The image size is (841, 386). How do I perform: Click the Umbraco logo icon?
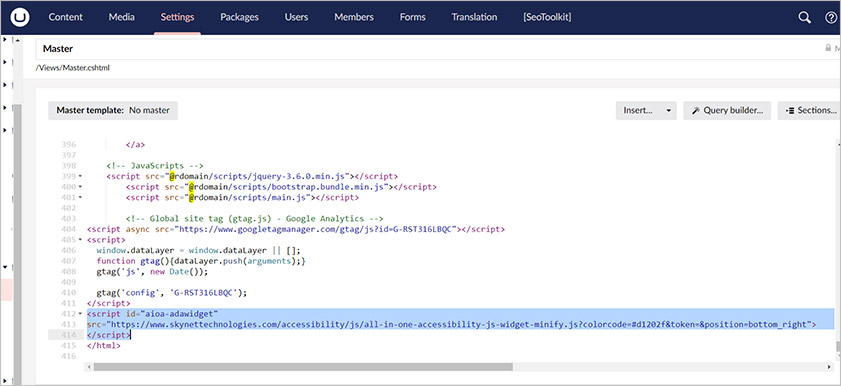(20, 17)
